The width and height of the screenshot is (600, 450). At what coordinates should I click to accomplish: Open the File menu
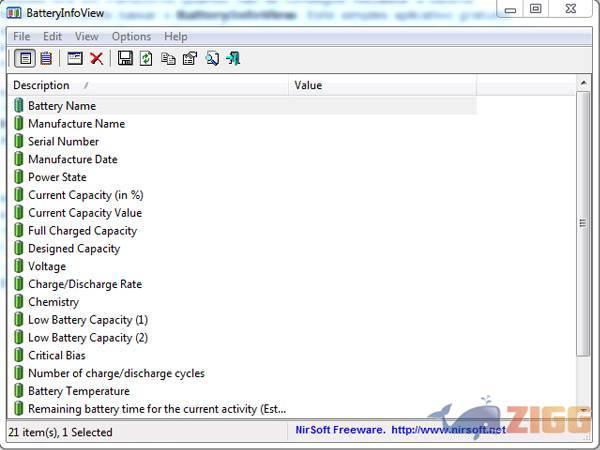pos(21,37)
